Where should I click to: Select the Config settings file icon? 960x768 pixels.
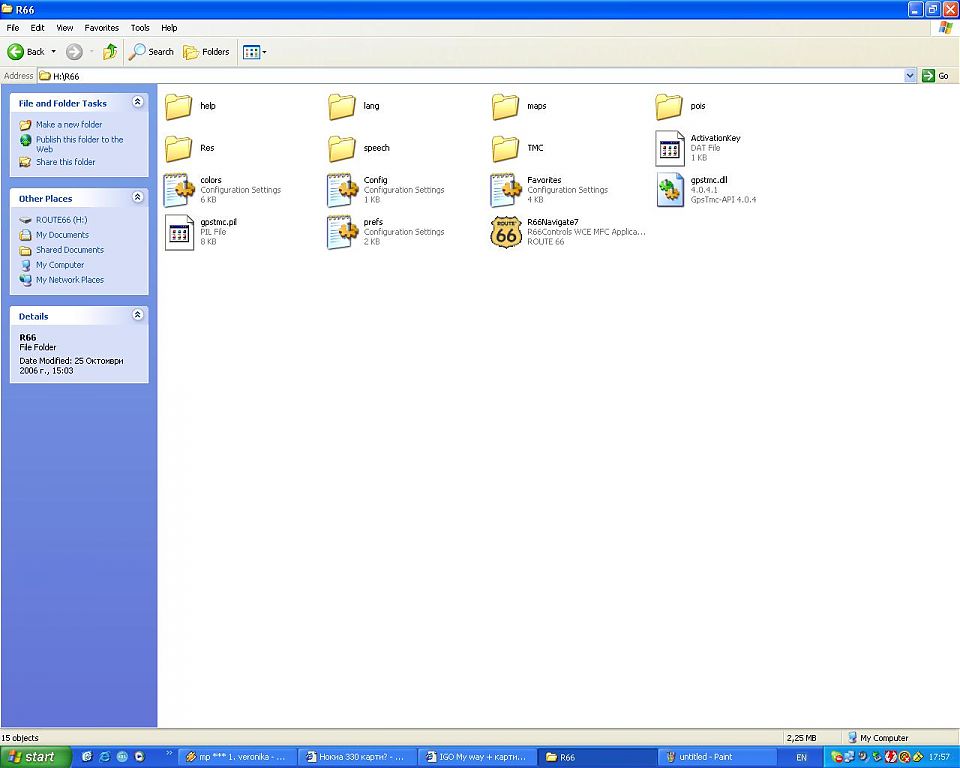[342, 190]
